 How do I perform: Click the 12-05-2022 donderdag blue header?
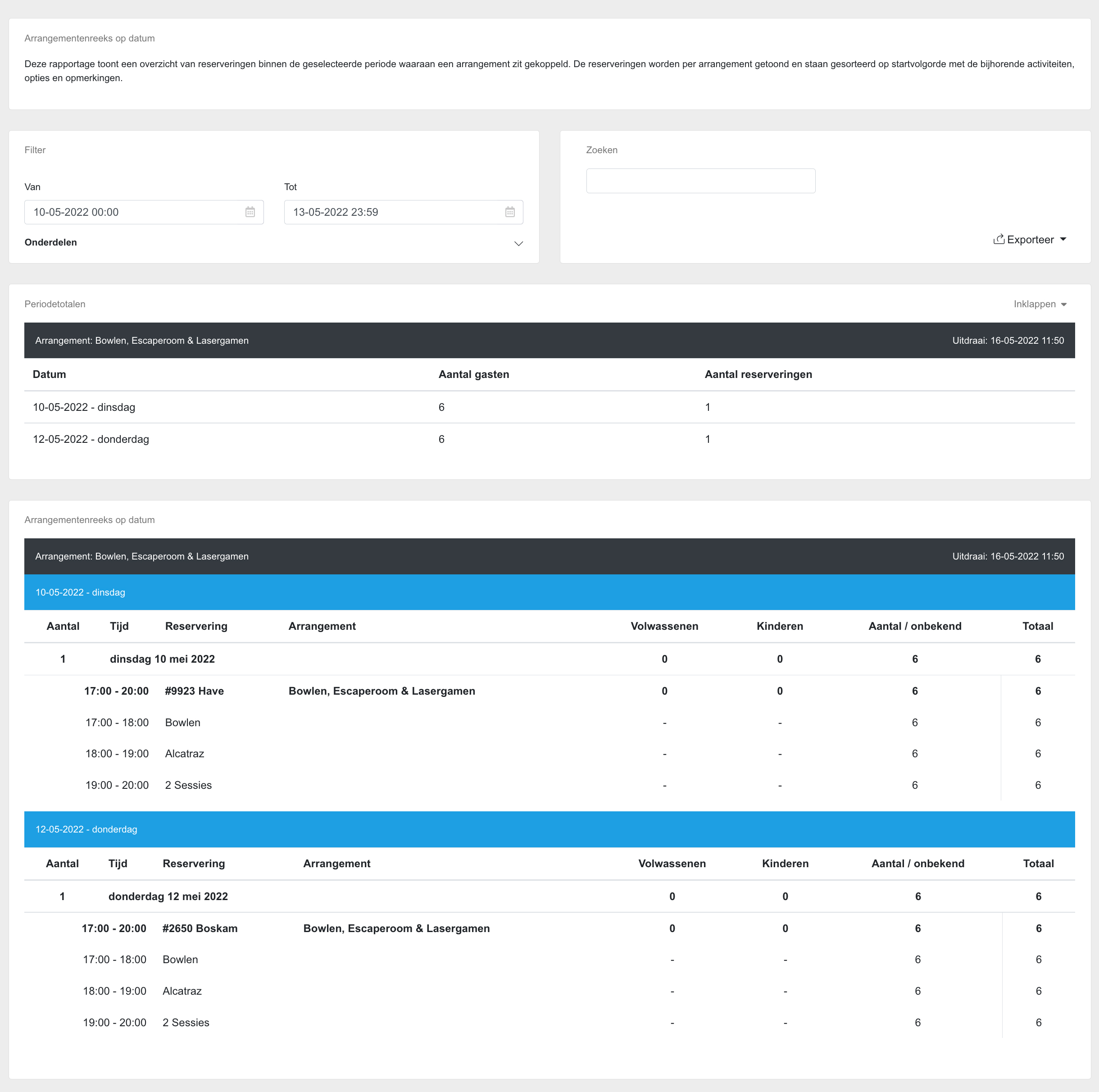point(86,829)
